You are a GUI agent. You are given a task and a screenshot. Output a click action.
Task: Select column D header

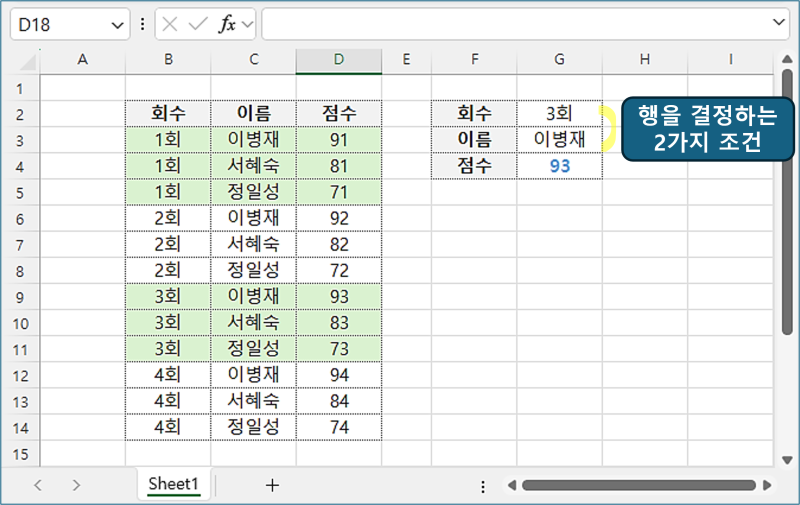pyautogui.click(x=339, y=60)
